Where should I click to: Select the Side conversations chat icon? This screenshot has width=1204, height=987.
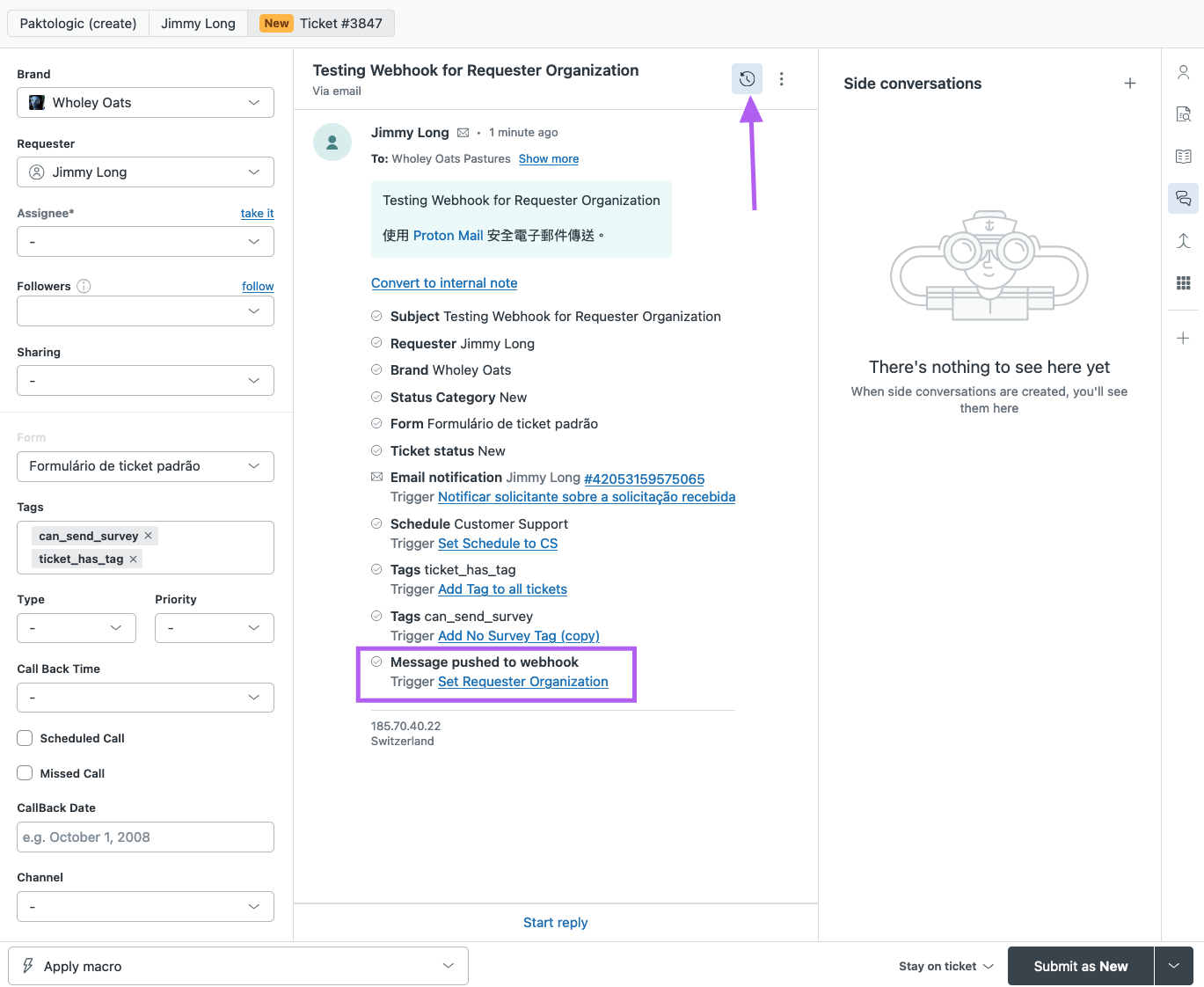click(1183, 198)
